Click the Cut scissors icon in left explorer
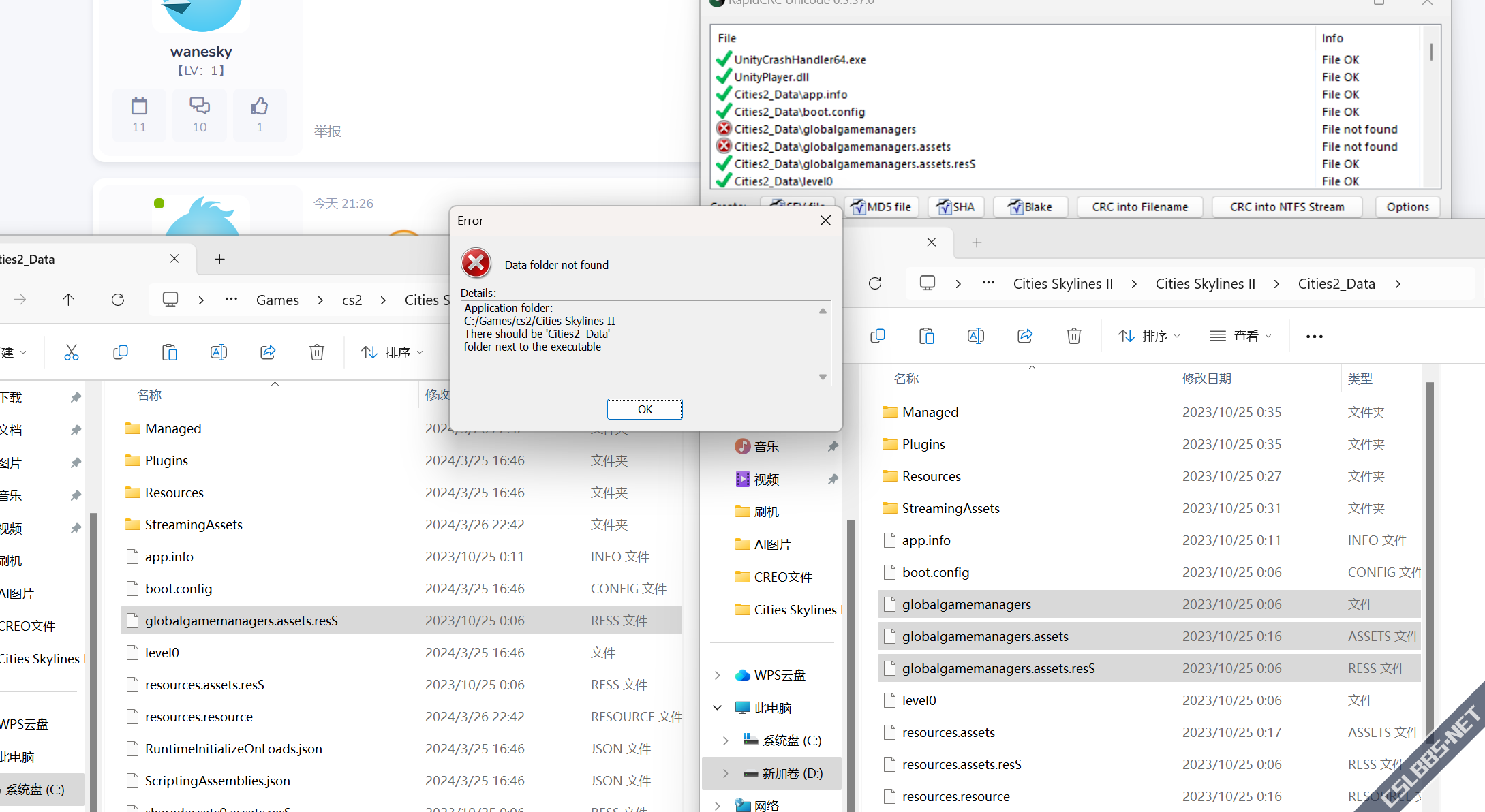The image size is (1485, 812). (72, 352)
